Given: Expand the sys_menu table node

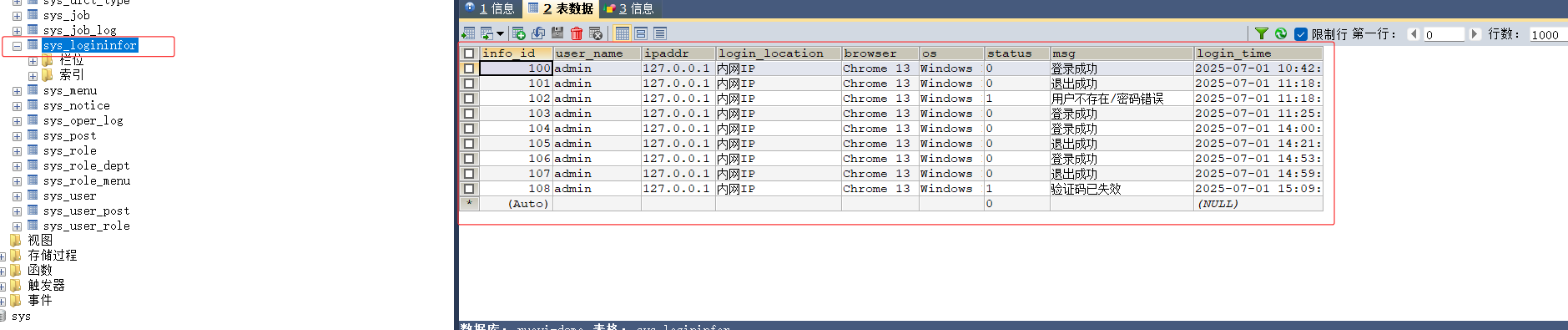Looking at the screenshot, I should click(17, 91).
